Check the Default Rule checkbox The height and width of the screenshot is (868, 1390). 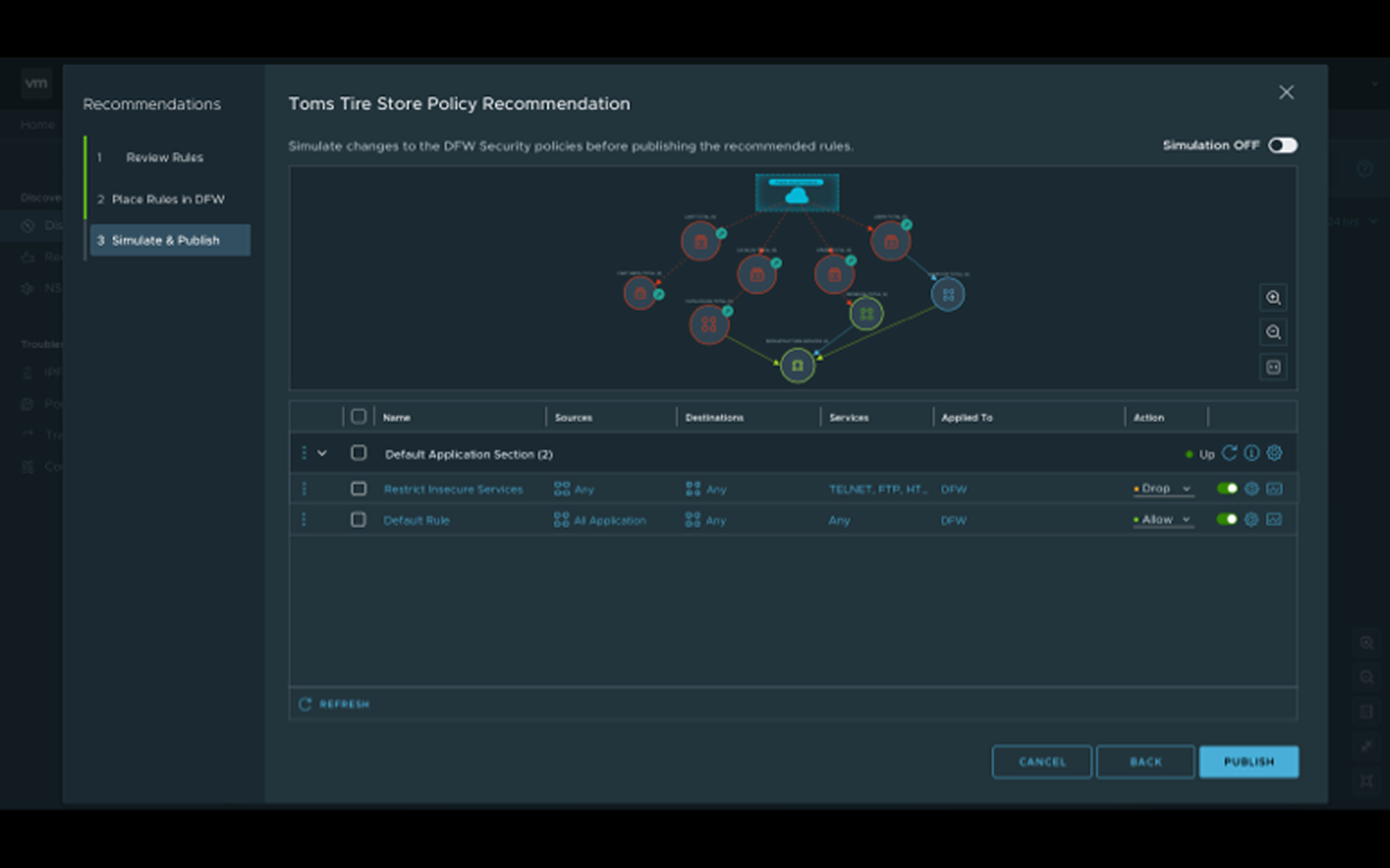(358, 519)
